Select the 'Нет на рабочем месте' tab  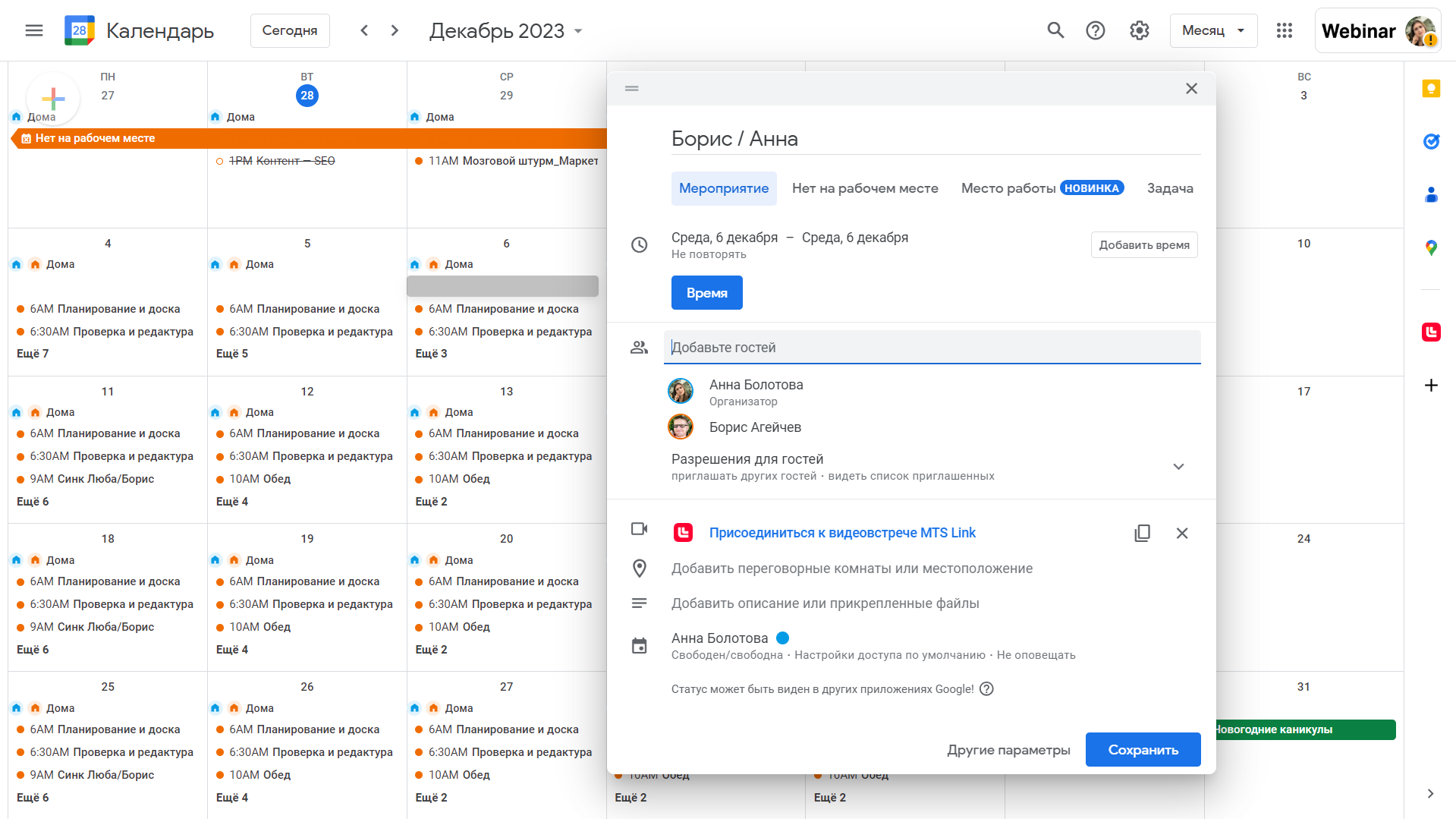click(865, 188)
